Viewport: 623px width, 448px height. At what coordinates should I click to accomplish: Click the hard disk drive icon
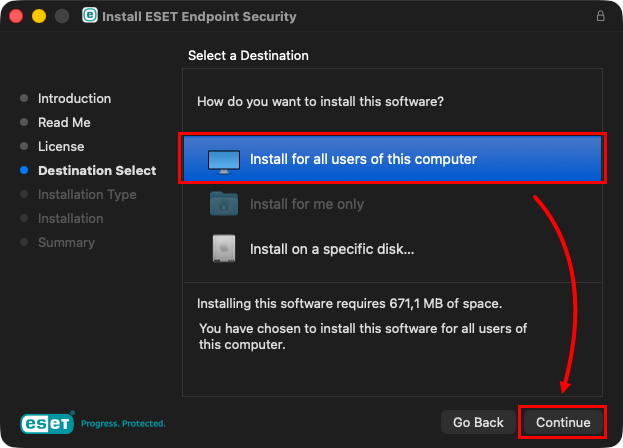point(224,249)
